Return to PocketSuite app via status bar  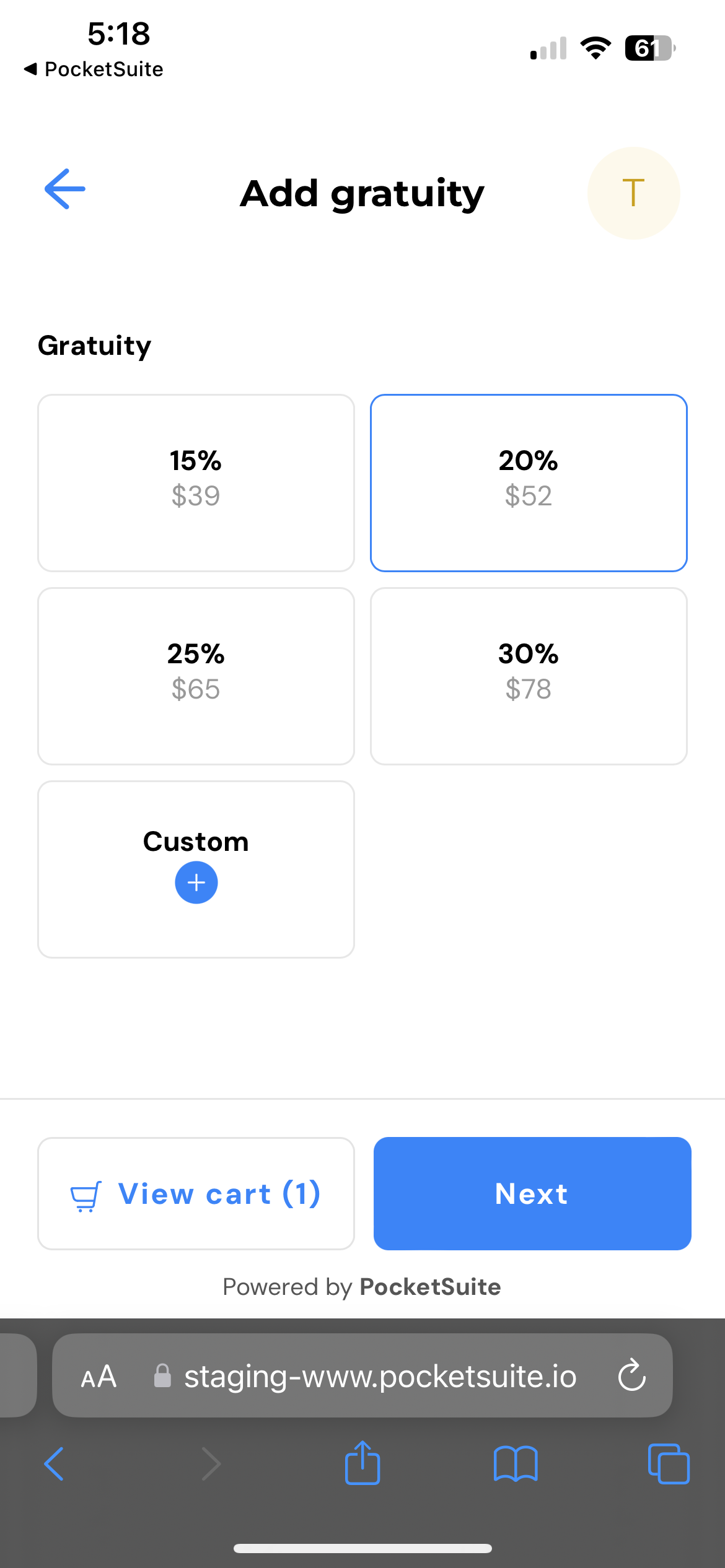[94, 69]
